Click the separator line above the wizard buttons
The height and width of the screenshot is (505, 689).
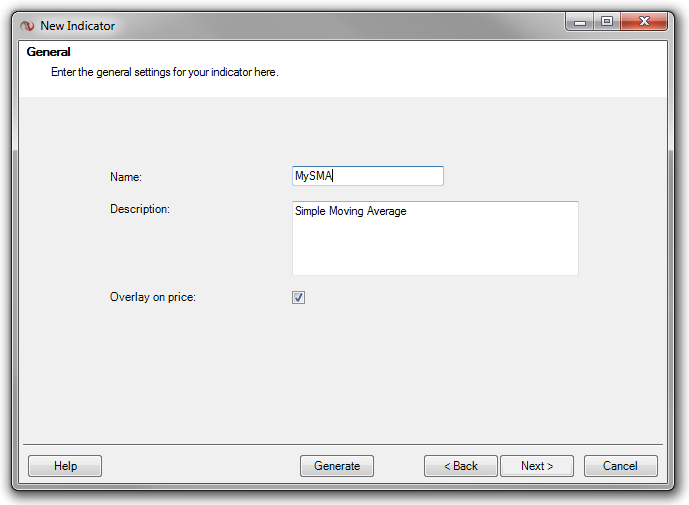click(x=342, y=444)
